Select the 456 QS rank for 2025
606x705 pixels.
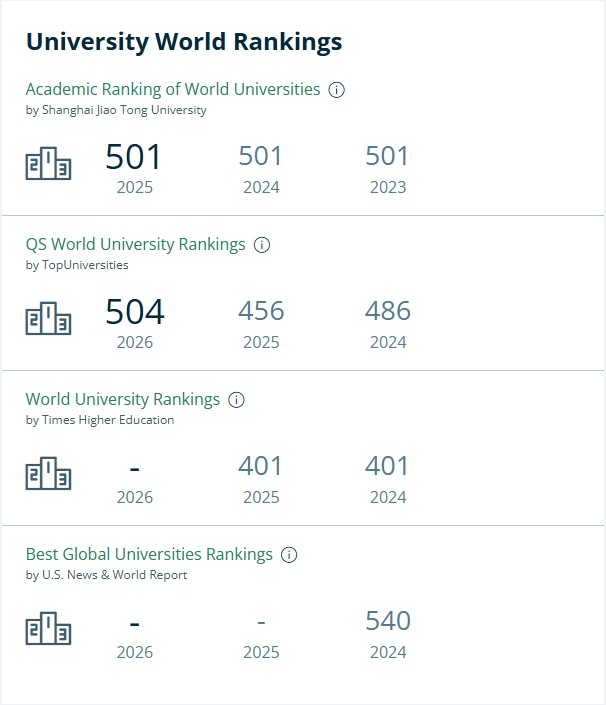click(x=261, y=311)
